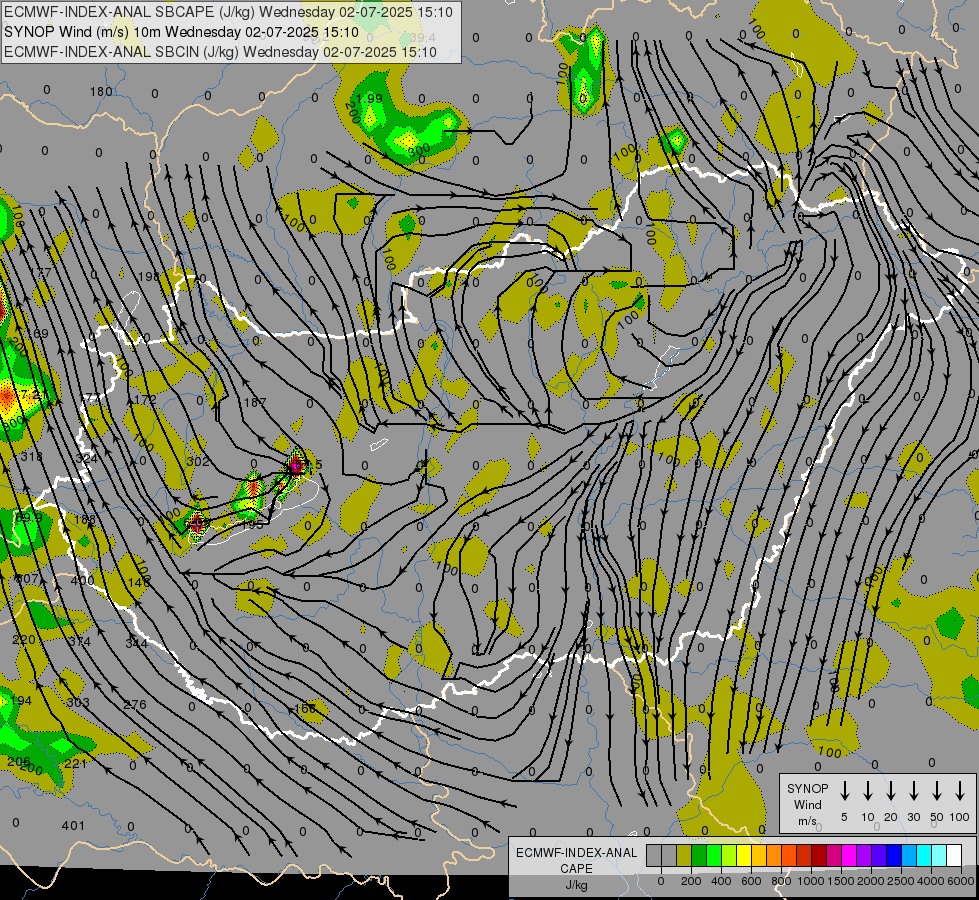Click the 'CAPE' label in color legend
Image resolution: width=979 pixels, height=900 pixels.
pyautogui.click(x=576, y=869)
